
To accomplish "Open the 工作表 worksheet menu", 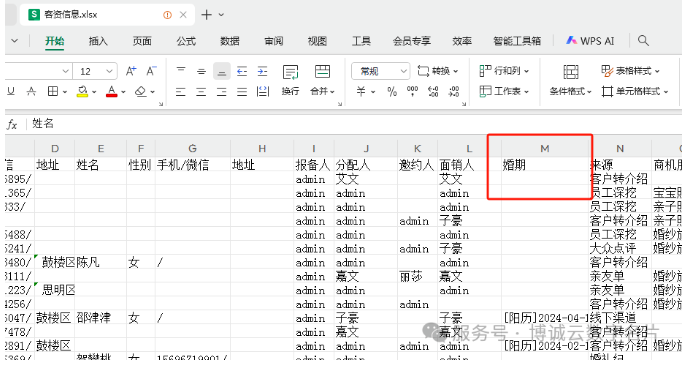I will (x=504, y=91).
